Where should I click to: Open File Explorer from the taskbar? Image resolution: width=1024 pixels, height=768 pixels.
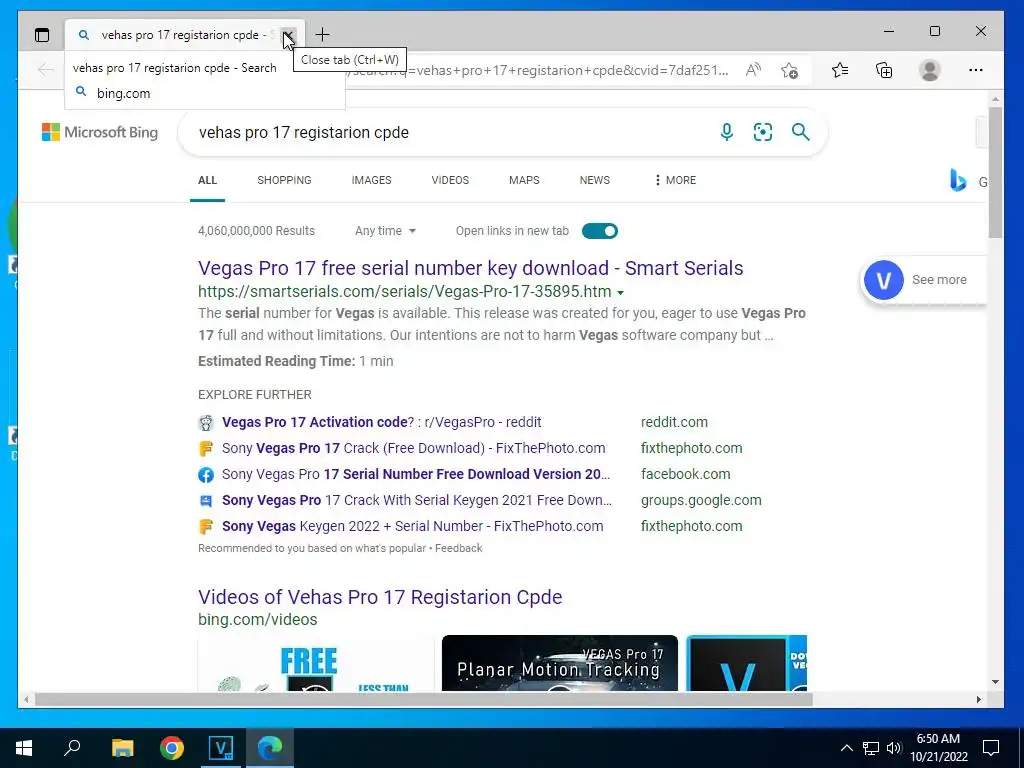coord(122,748)
